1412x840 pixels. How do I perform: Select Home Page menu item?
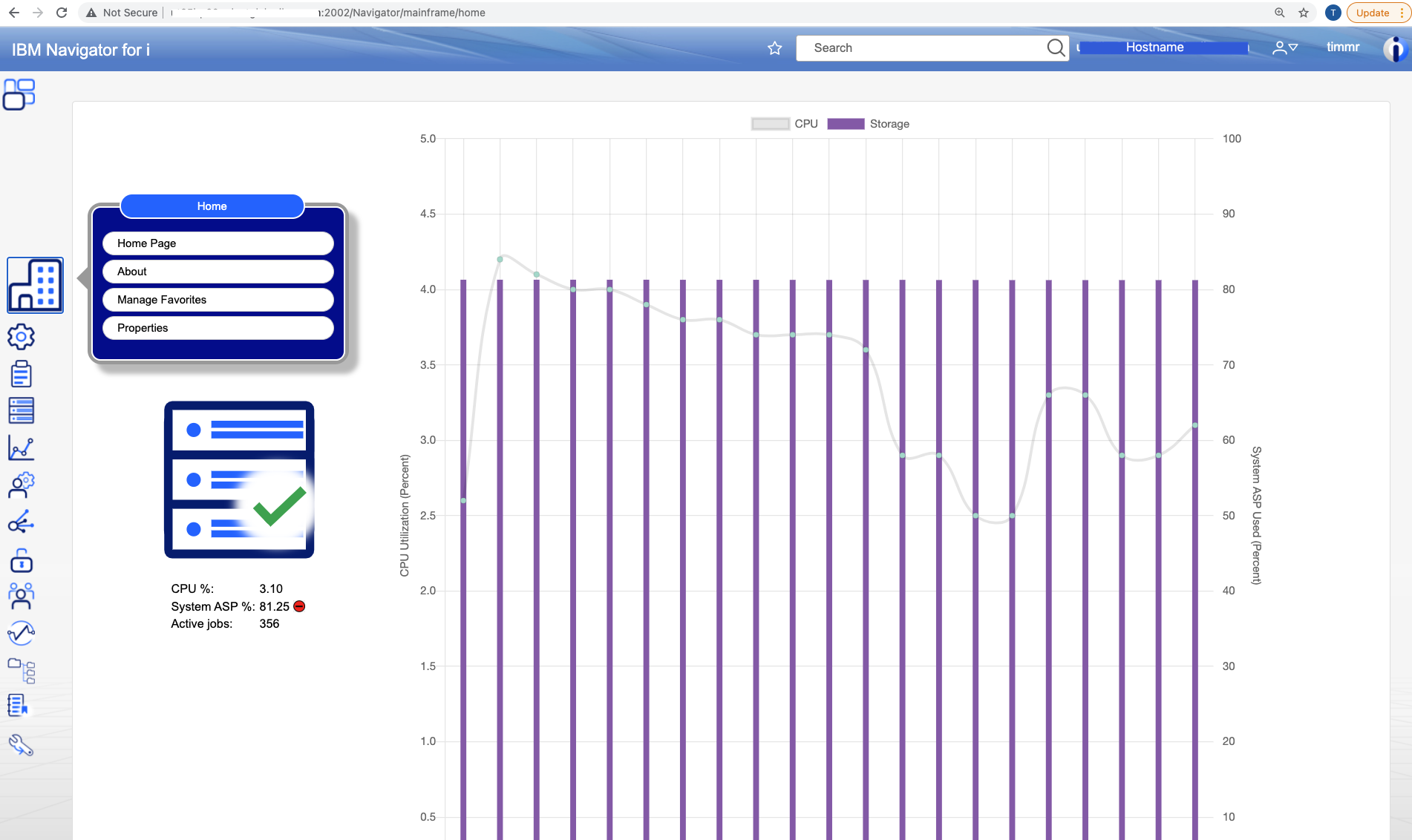click(x=218, y=243)
